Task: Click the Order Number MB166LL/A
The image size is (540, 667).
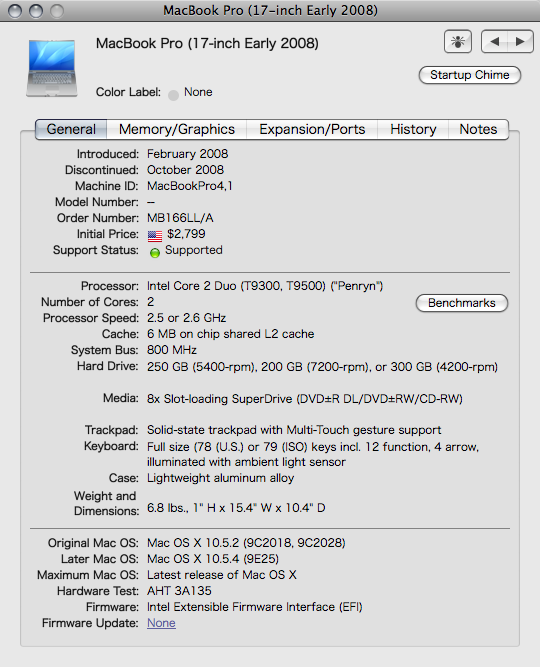Action: point(180,218)
